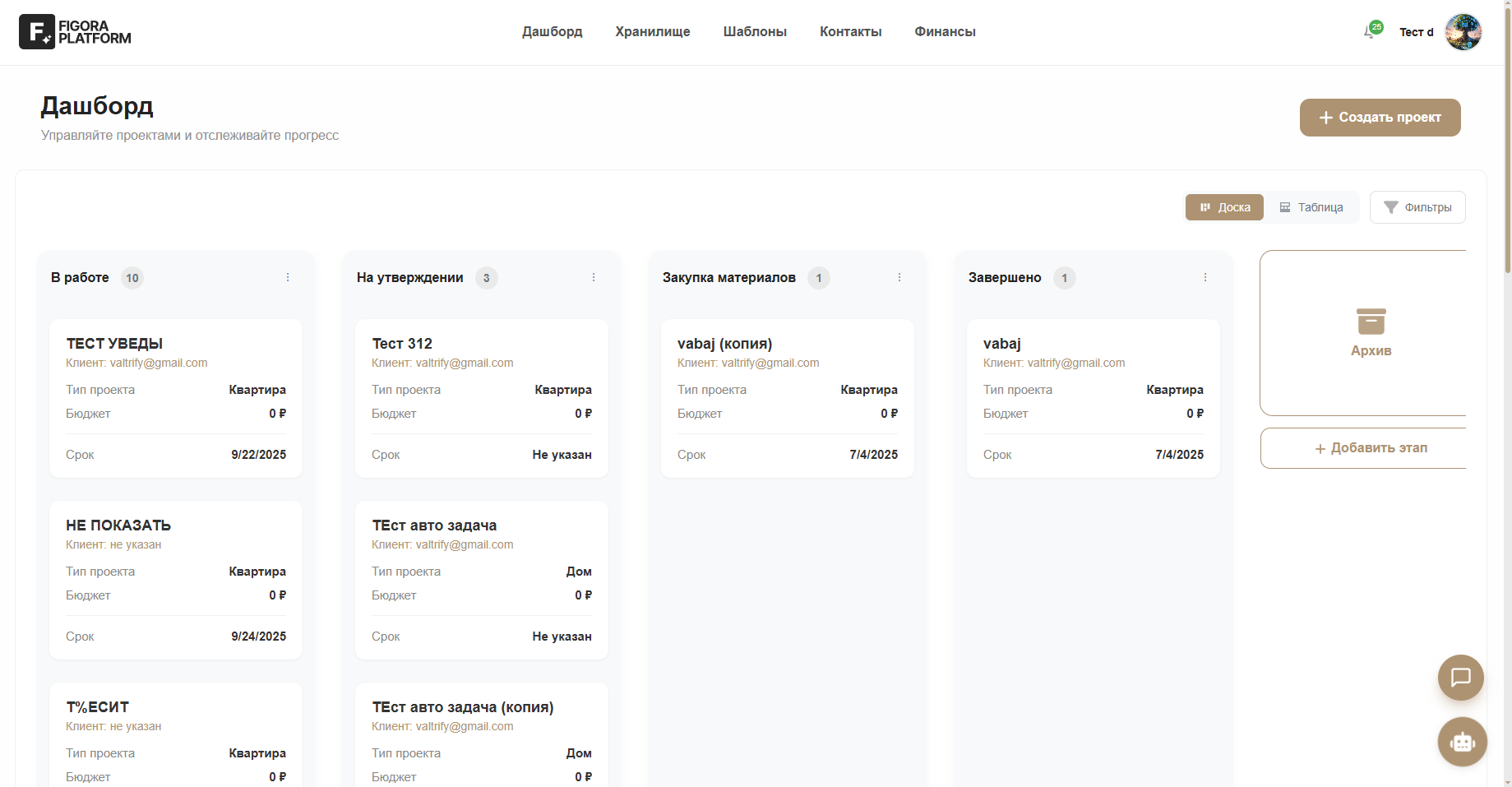Navigate to Финансы section
The image size is (1512, 787).
[945, 32]
